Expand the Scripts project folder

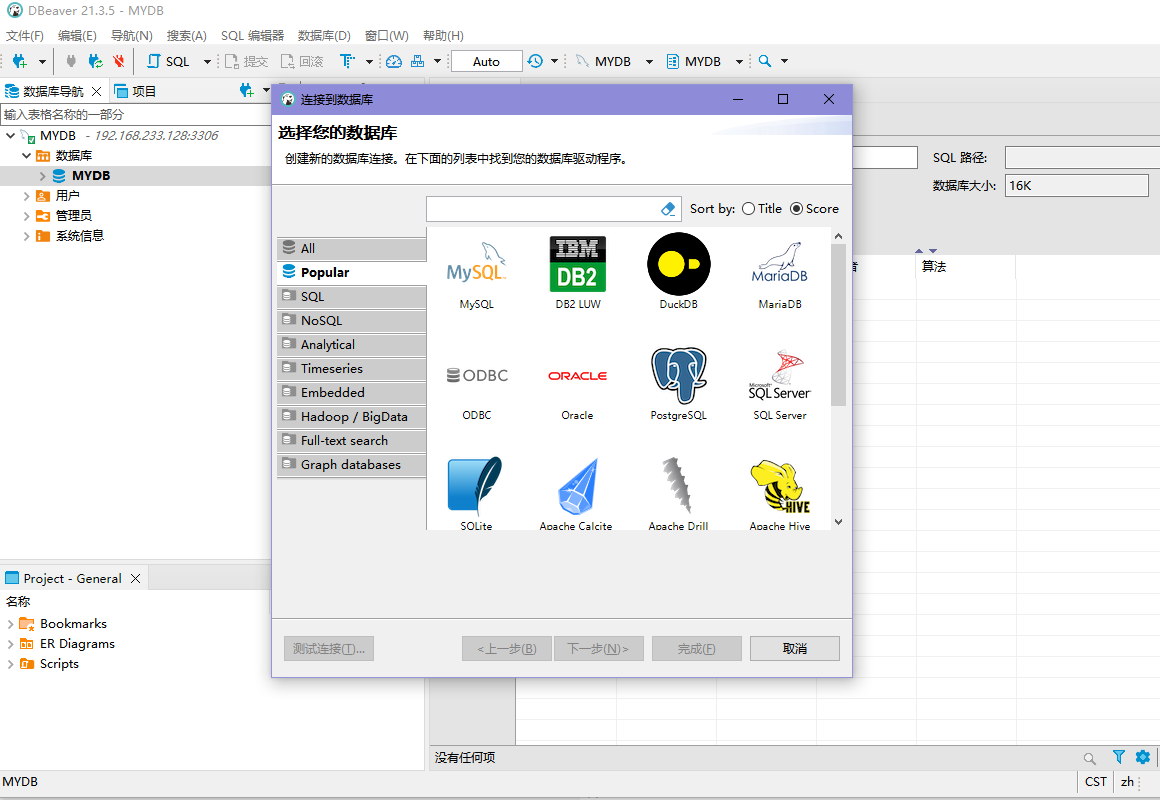click(x=10, y=664)
